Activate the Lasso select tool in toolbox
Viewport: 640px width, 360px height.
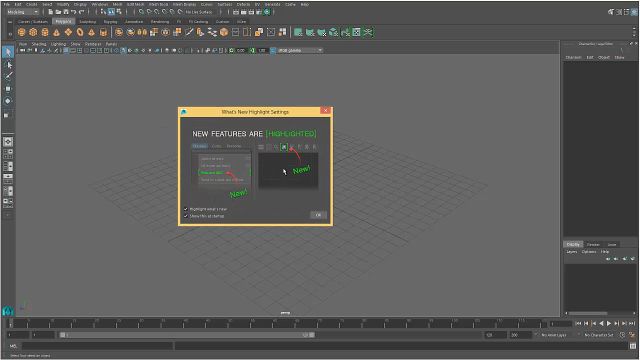(8, 65)
